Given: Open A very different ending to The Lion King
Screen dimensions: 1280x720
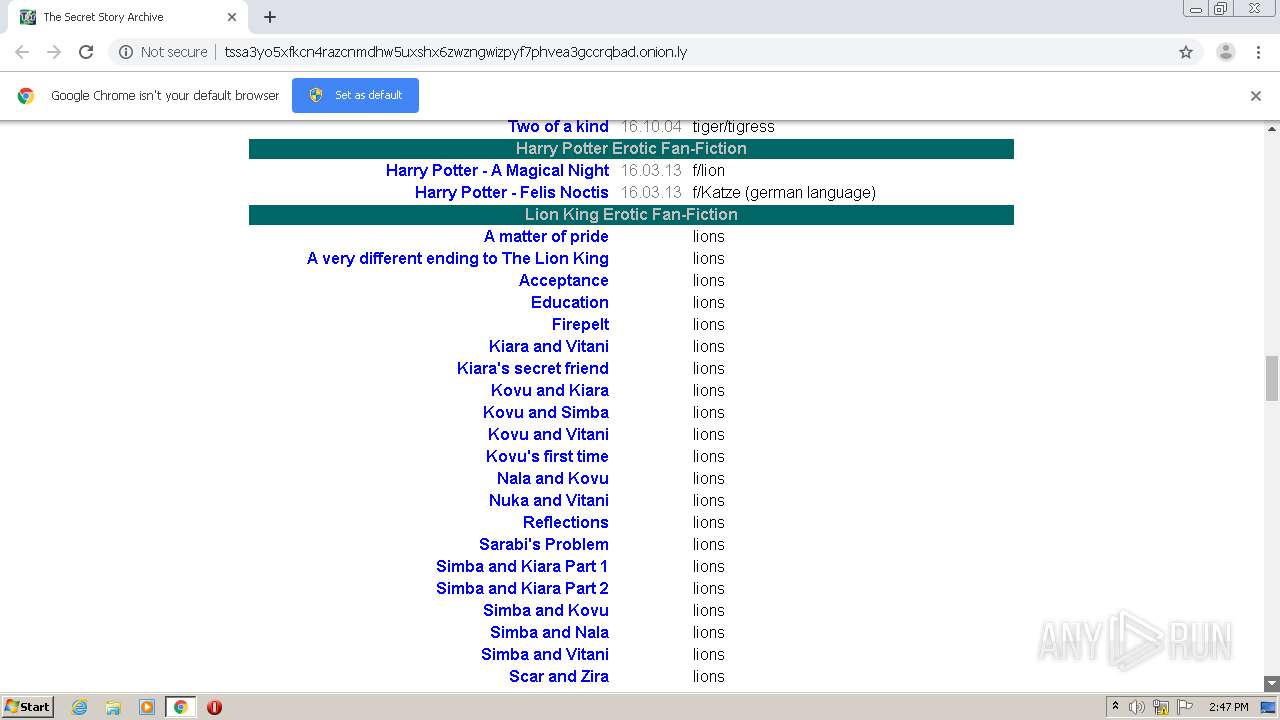Looking at the screenshot, I should click(458, 258).
